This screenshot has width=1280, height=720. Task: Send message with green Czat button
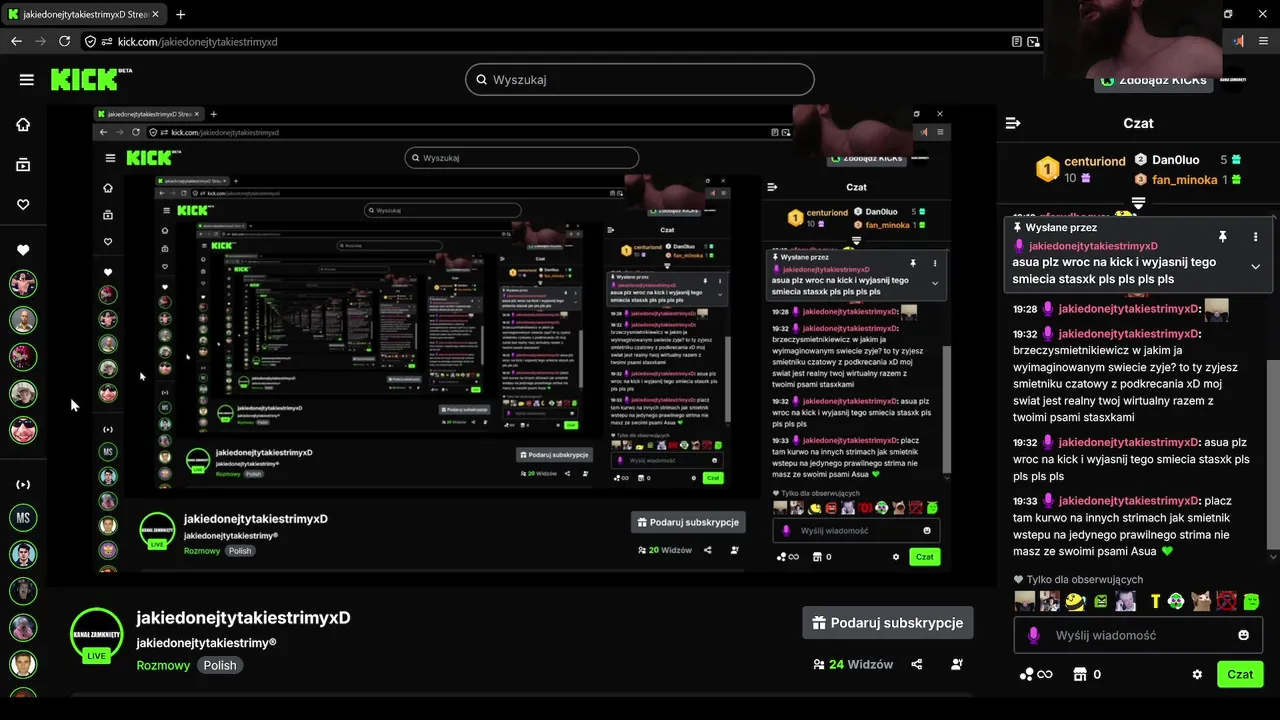1240,674
